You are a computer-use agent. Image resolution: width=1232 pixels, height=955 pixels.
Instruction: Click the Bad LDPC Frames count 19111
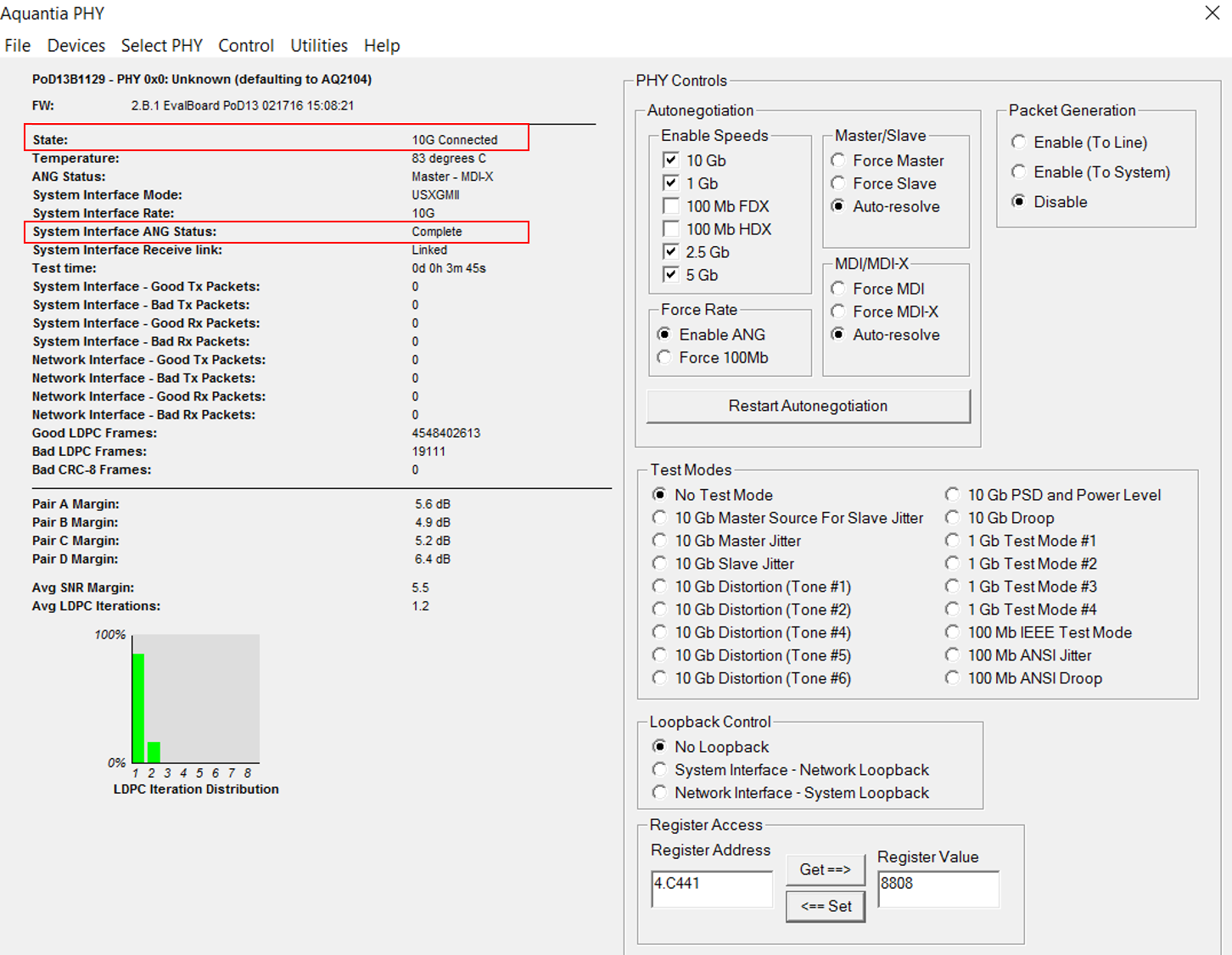pos(428,452)
